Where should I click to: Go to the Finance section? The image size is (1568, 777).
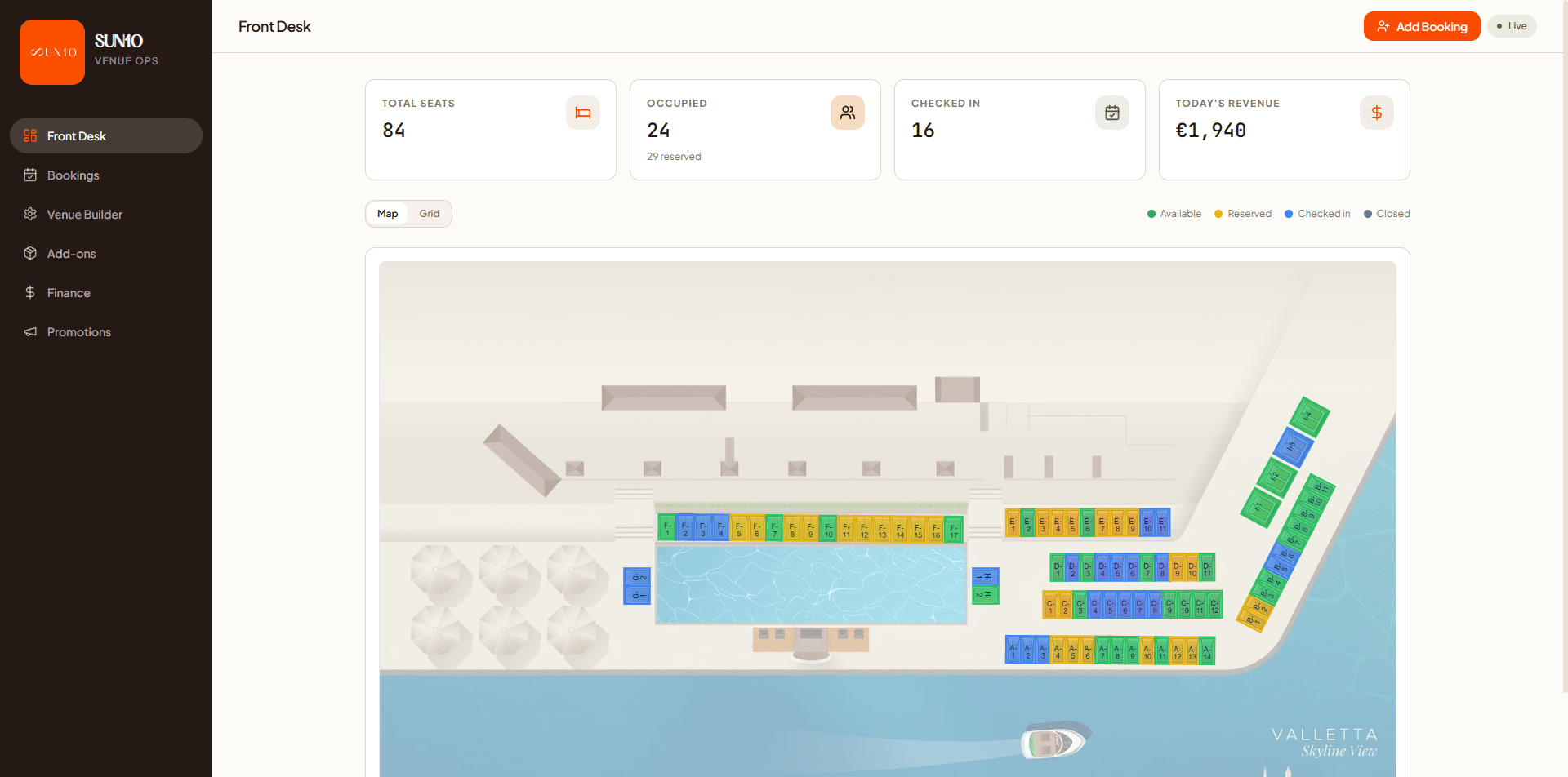69,293
